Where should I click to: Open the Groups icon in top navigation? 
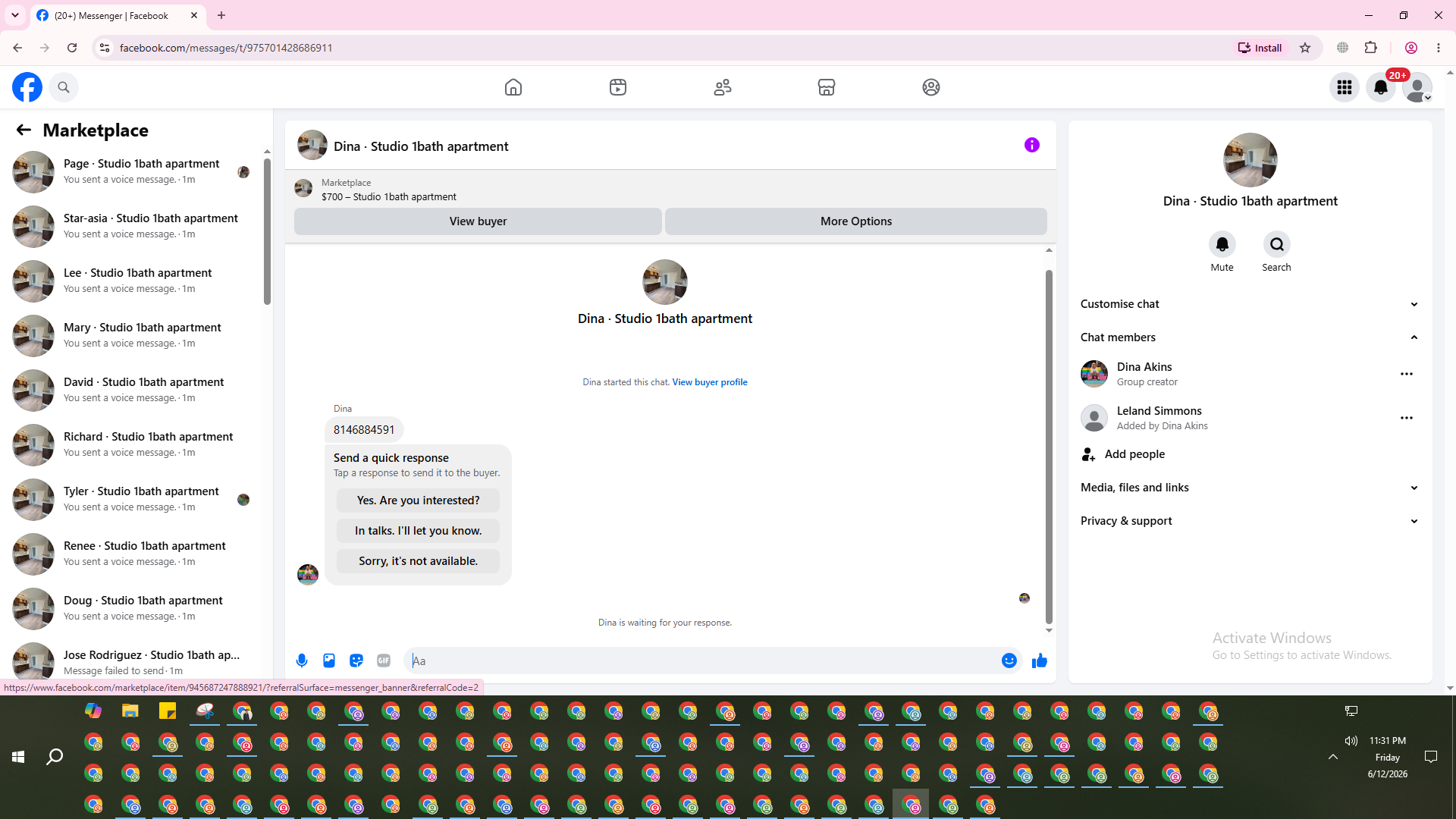coord(931,87)
